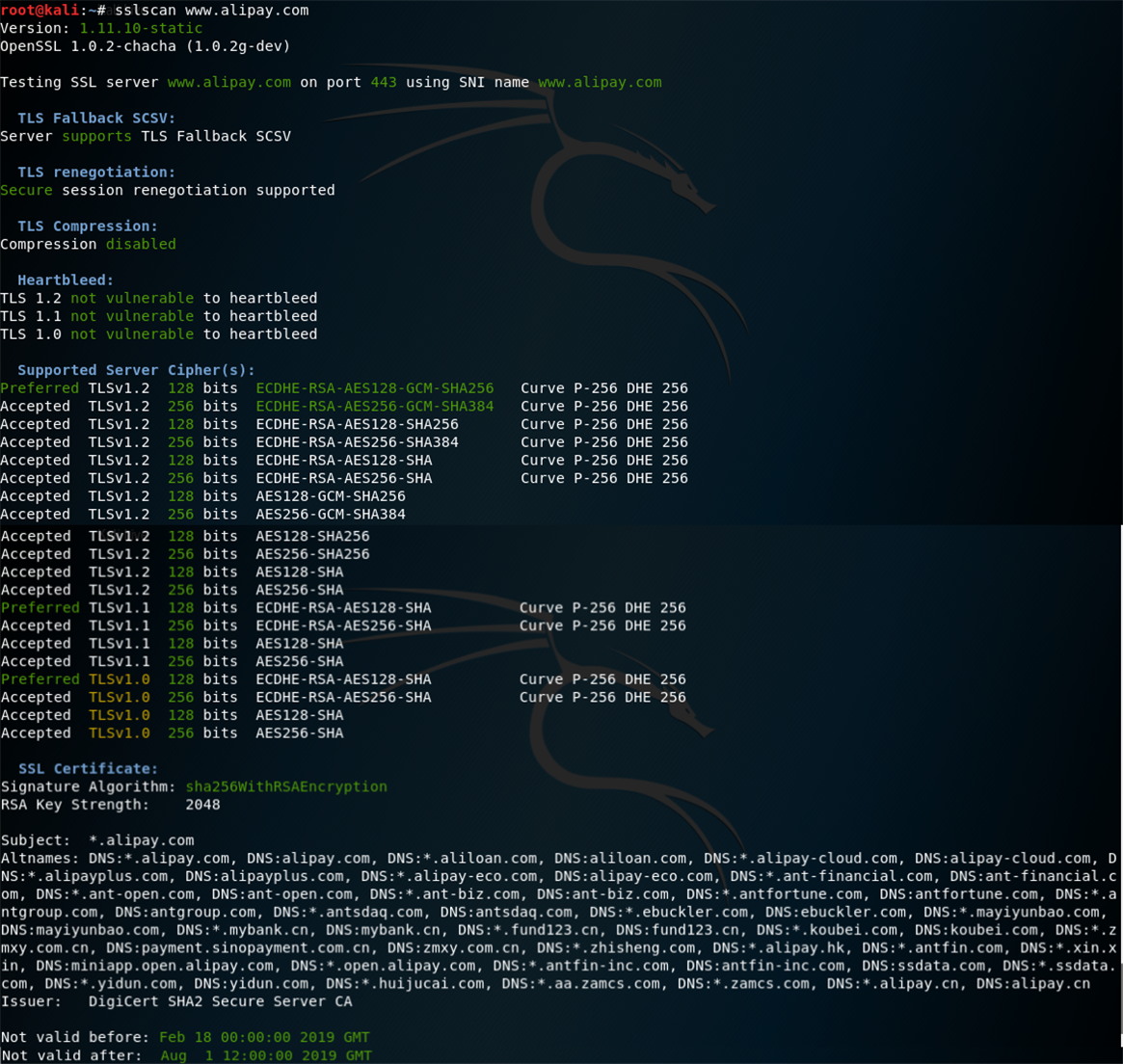
Task: Click the 'OpenSSL 1.0.2-chacha (1.0.2g-dev)' line
Action: [x=146, y=46]
